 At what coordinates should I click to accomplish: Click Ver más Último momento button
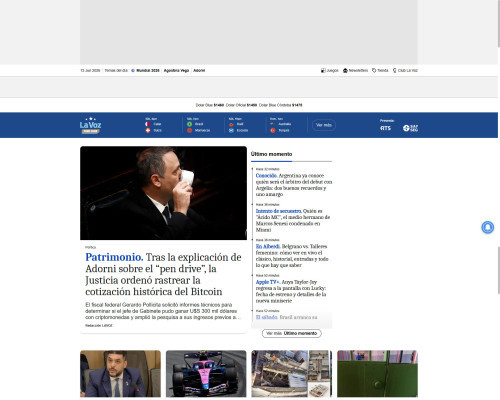[292, 333]
